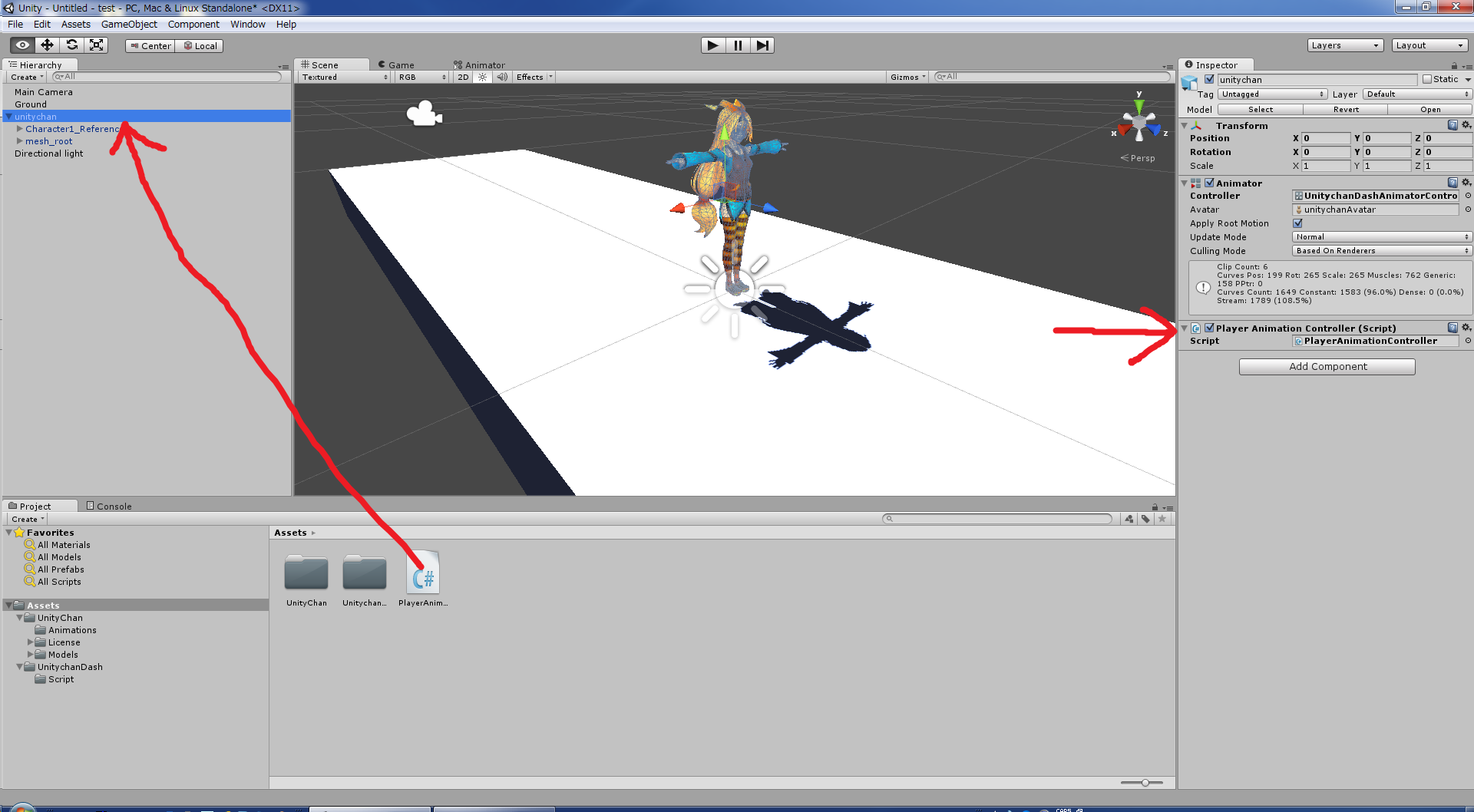Click the Step frame button
The height and width of the screenshot is (812, 1474).
[x=762, y=45]
